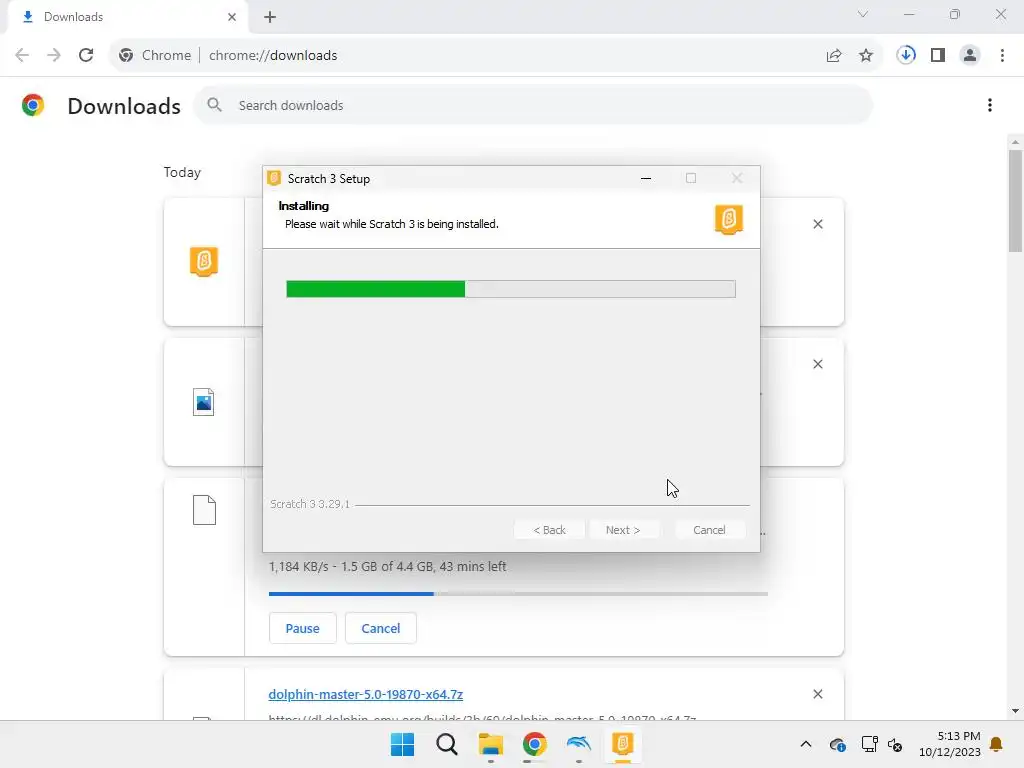This screenshot has height=768, width=1024.
Task: Click the Chrome logo next to Downloads
Action: 33,105
